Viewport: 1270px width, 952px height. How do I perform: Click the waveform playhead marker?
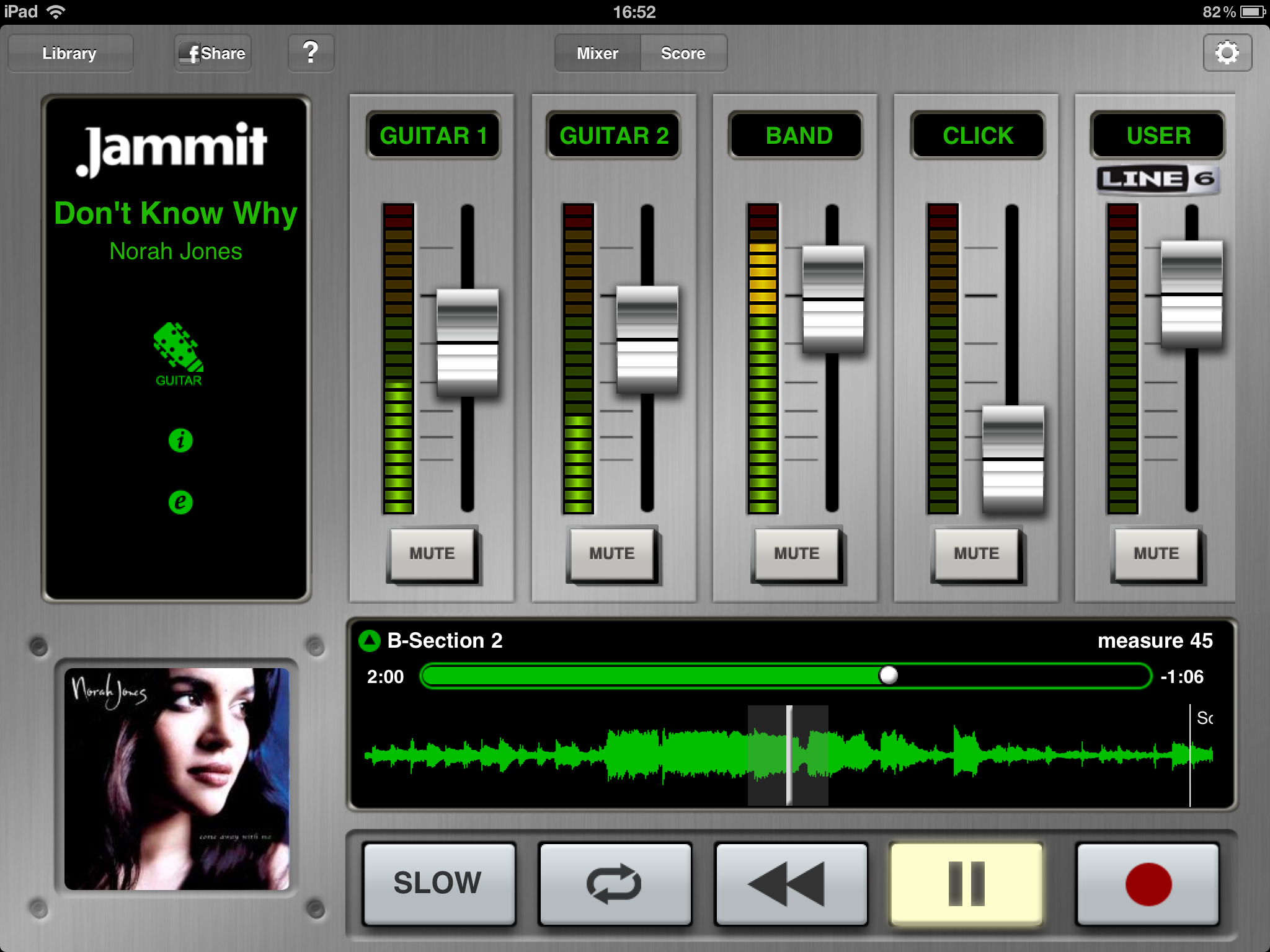coord(789,755)
